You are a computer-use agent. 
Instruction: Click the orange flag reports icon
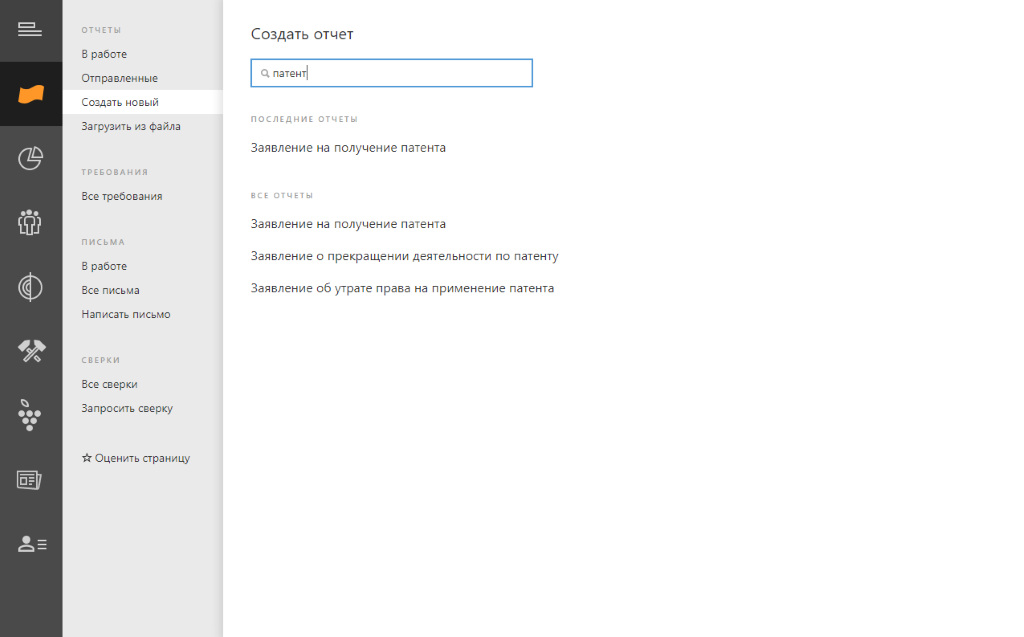[x=30, y=94]
